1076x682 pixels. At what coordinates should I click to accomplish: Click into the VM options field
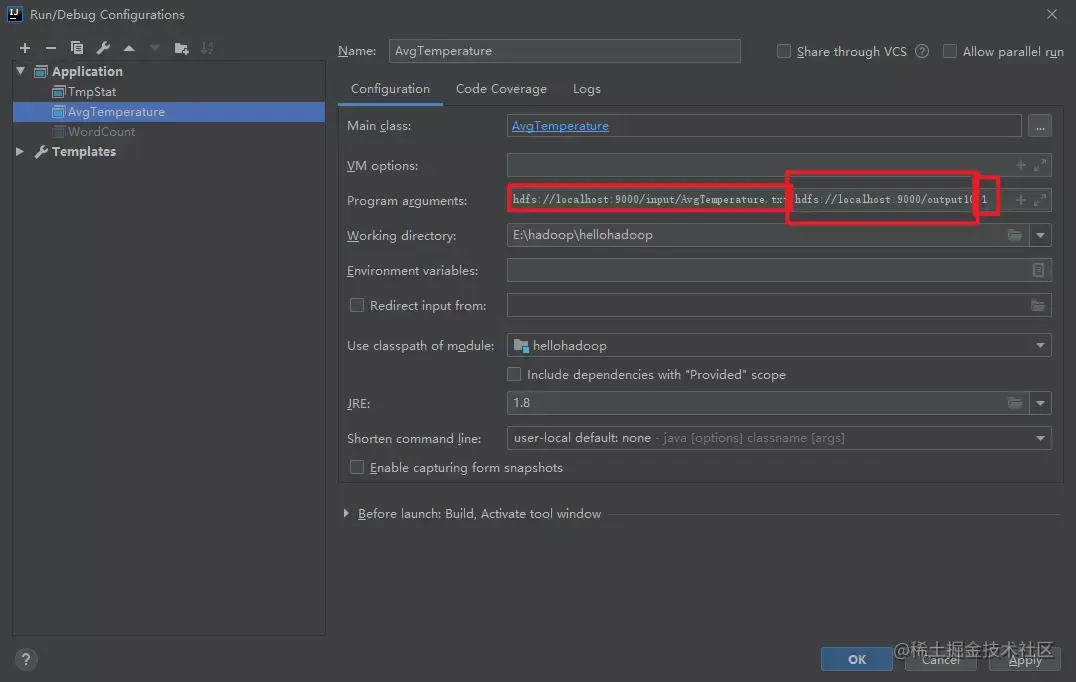tap(760, 166)
